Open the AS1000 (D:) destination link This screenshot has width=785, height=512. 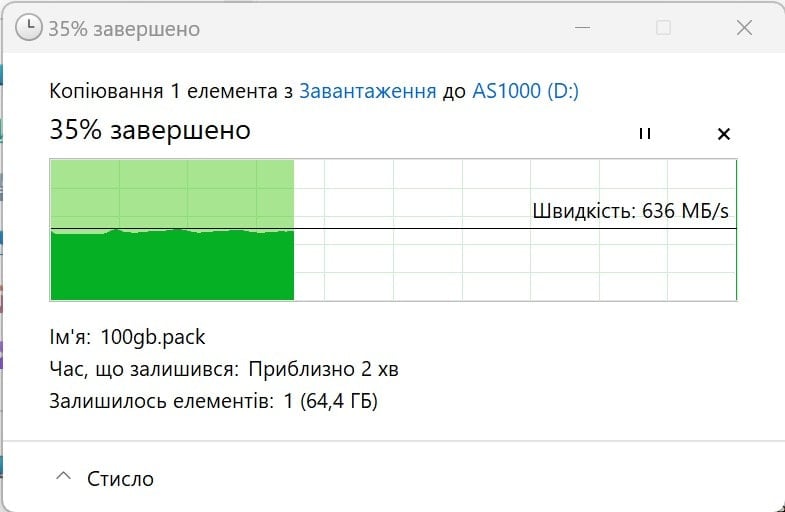pyautogui.click(x=525, y=92)
